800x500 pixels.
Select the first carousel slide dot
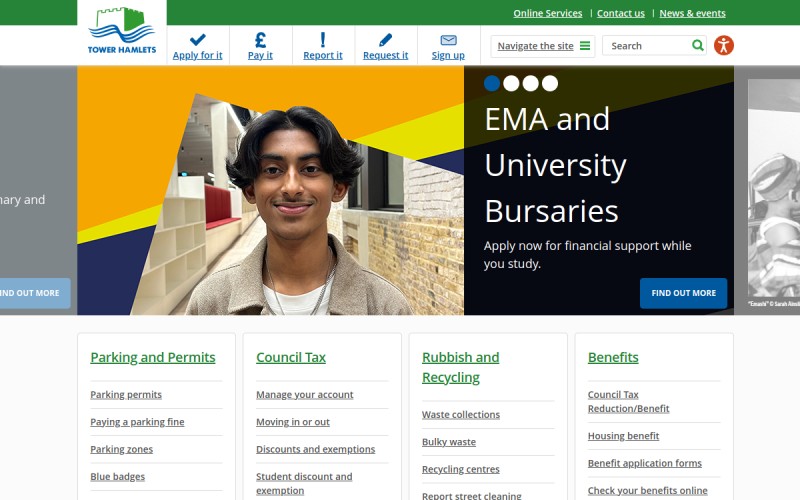(x=492, y=83)
